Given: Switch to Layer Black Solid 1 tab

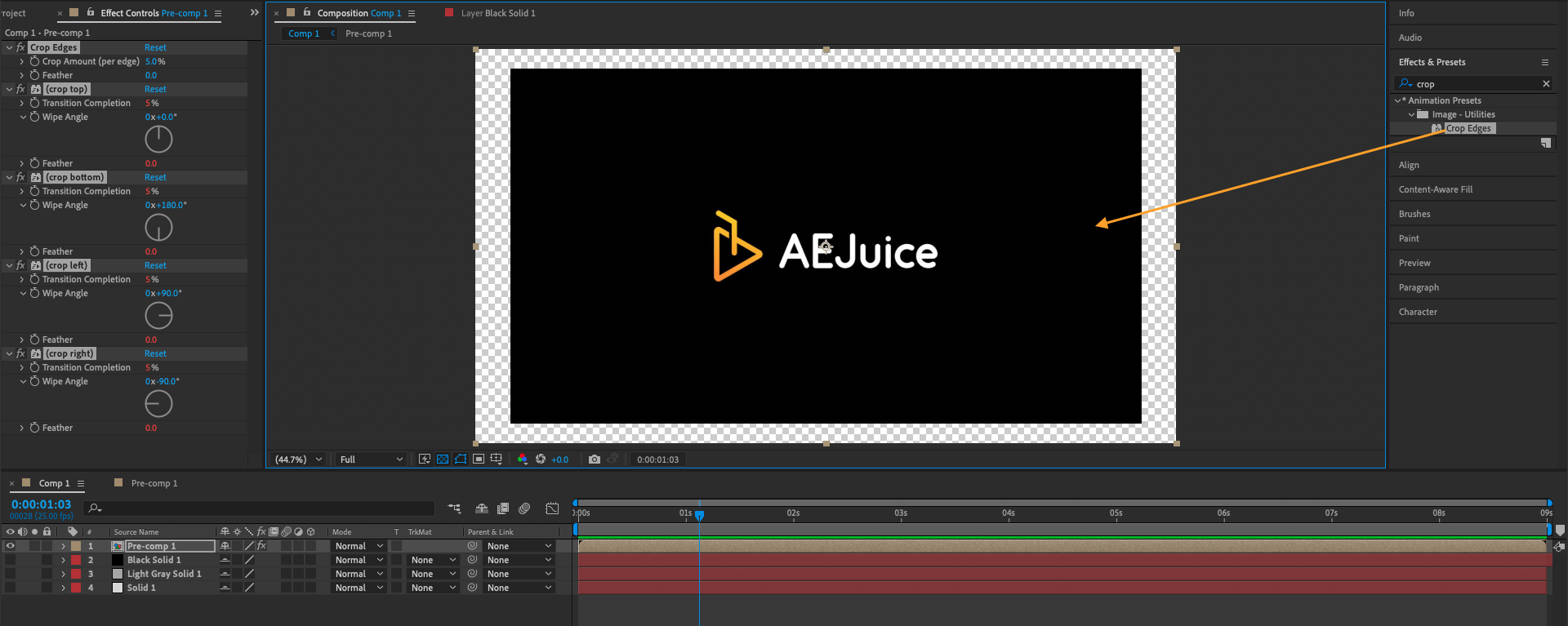Looking at the screenshot, I should [x=498, y=13].
